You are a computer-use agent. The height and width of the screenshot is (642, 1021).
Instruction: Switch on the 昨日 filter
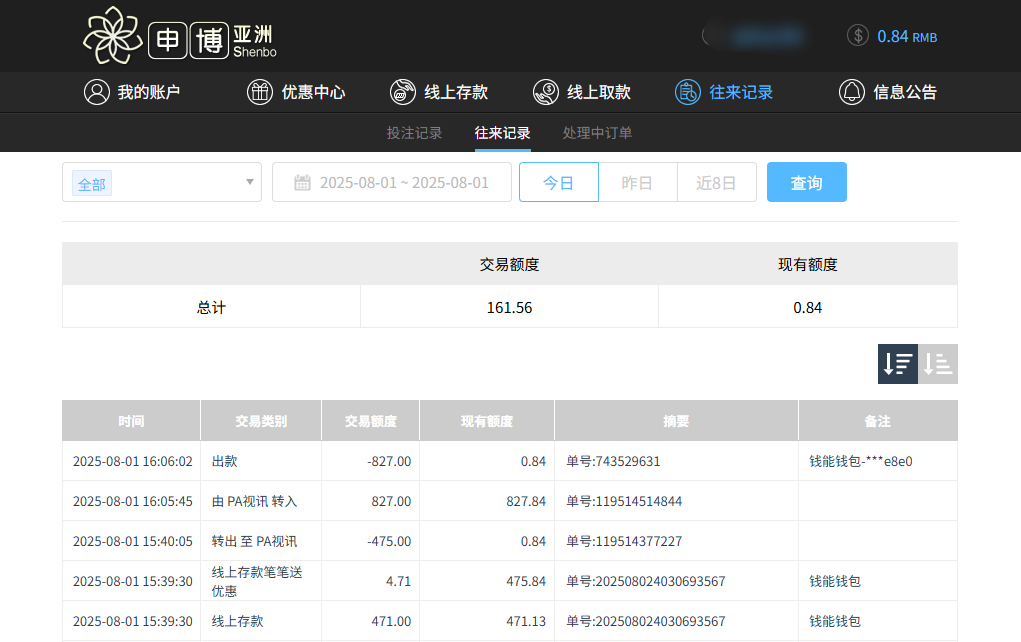coord(637,181)
